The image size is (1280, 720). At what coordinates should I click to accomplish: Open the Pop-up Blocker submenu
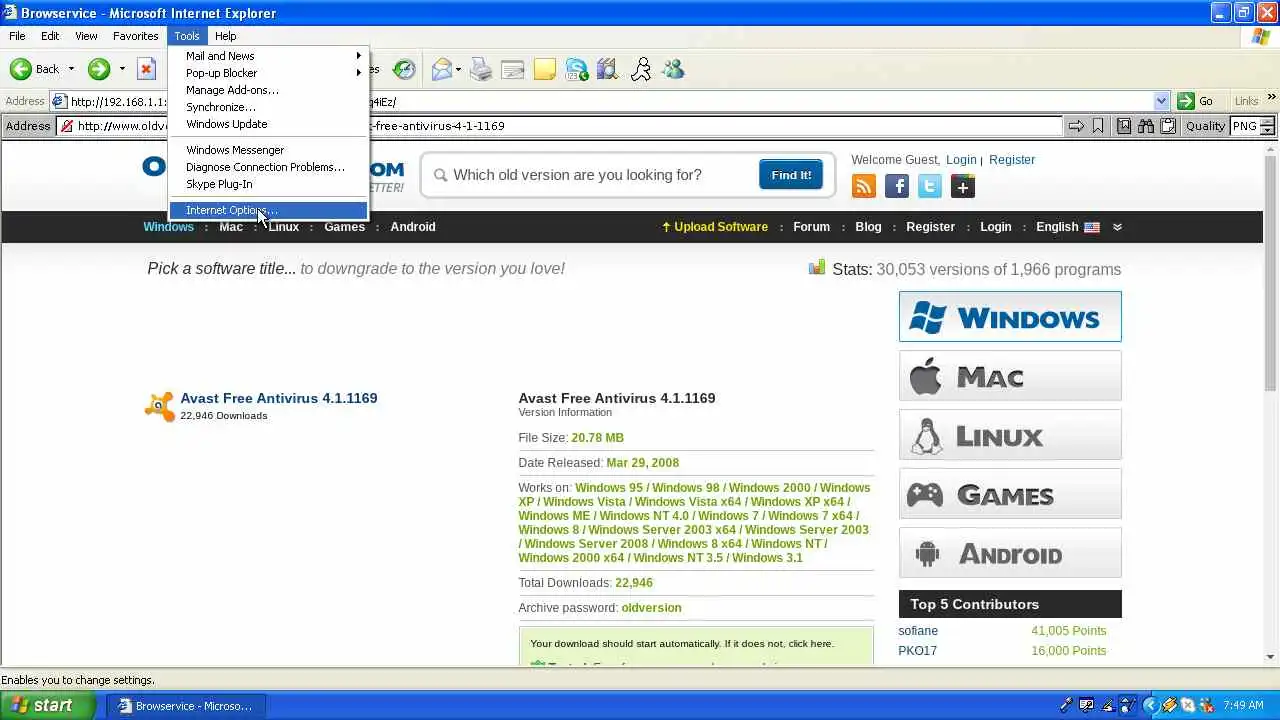click(269, 73)
